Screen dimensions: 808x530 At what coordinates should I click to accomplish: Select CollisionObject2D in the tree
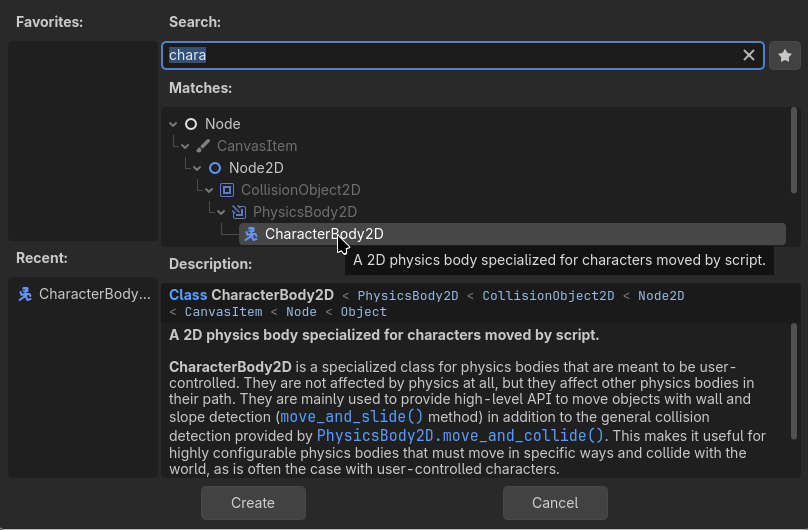pyautogui.click(x=300, y=190)
